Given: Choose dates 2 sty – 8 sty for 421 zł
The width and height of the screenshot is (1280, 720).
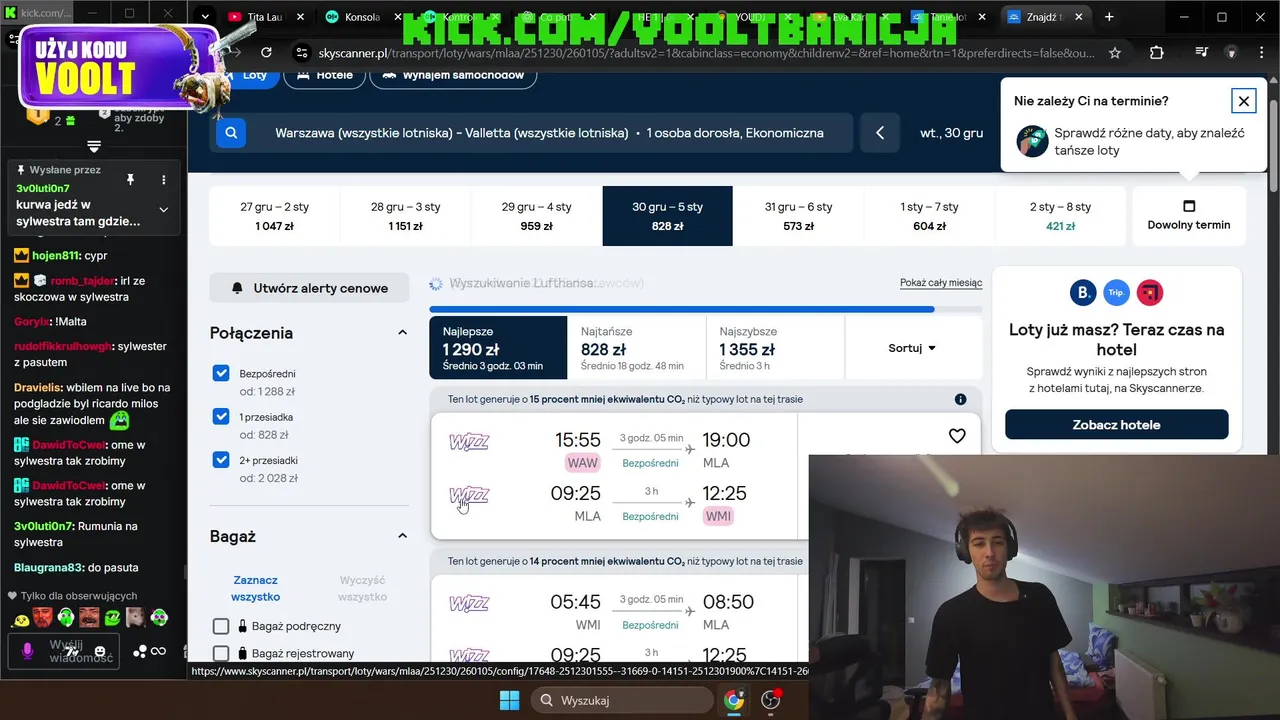Looking at the screenshot, I should [1060, 216].
